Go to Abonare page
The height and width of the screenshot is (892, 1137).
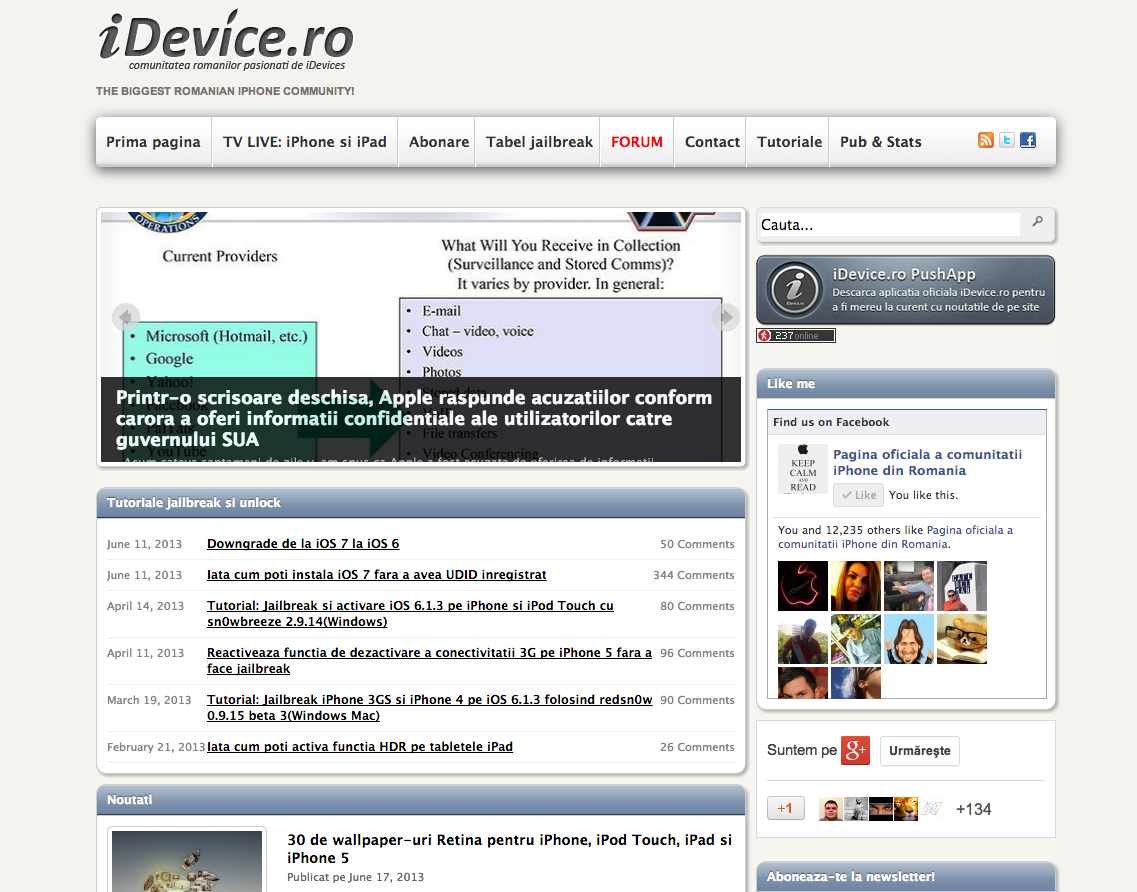click(439, 142)
